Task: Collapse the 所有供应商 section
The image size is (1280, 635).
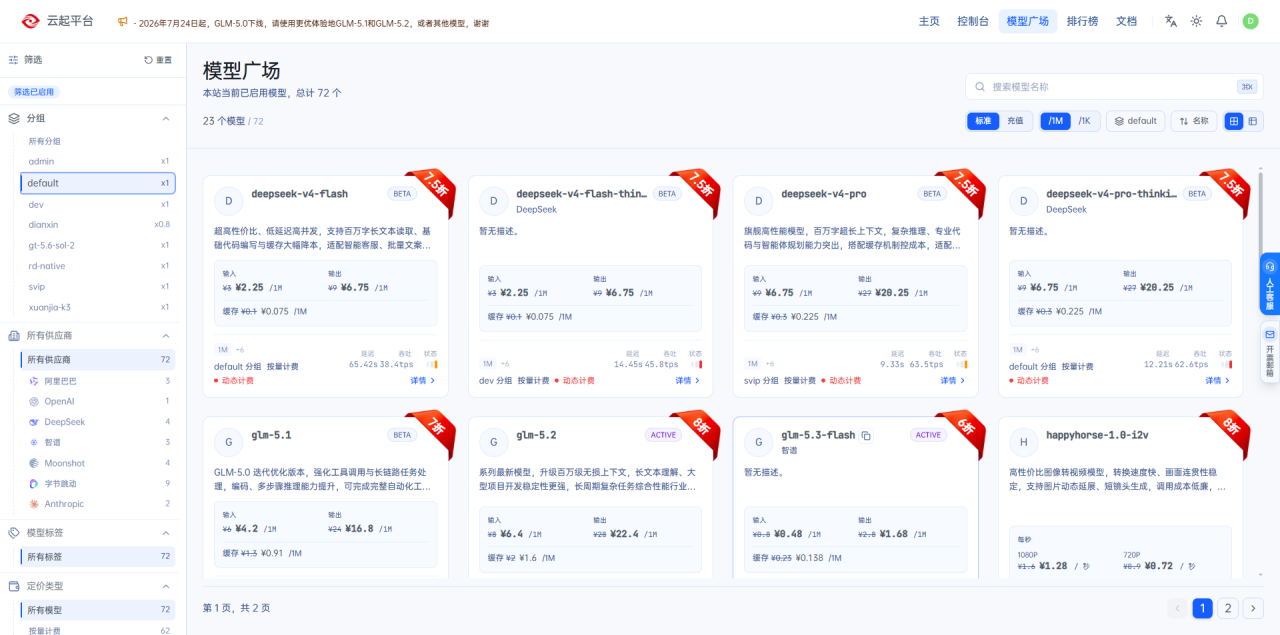Action: 166,336
